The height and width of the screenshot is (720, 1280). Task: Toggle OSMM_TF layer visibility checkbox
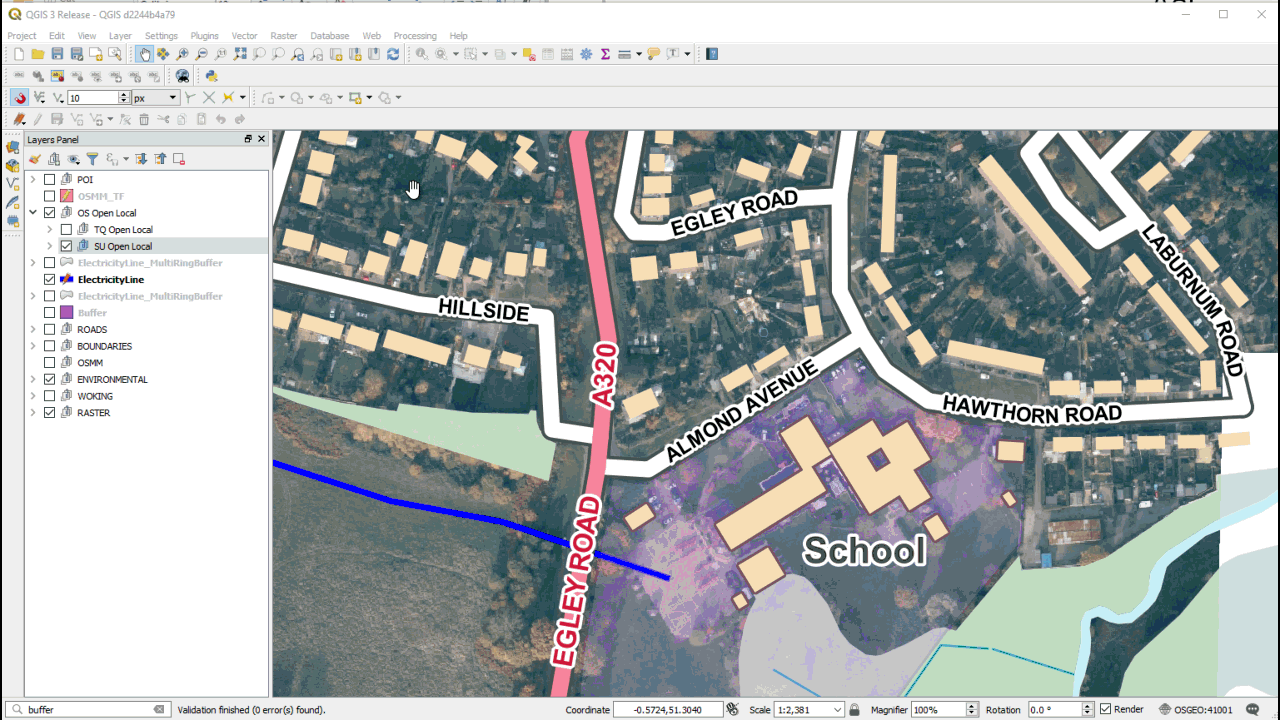point(49,196)
